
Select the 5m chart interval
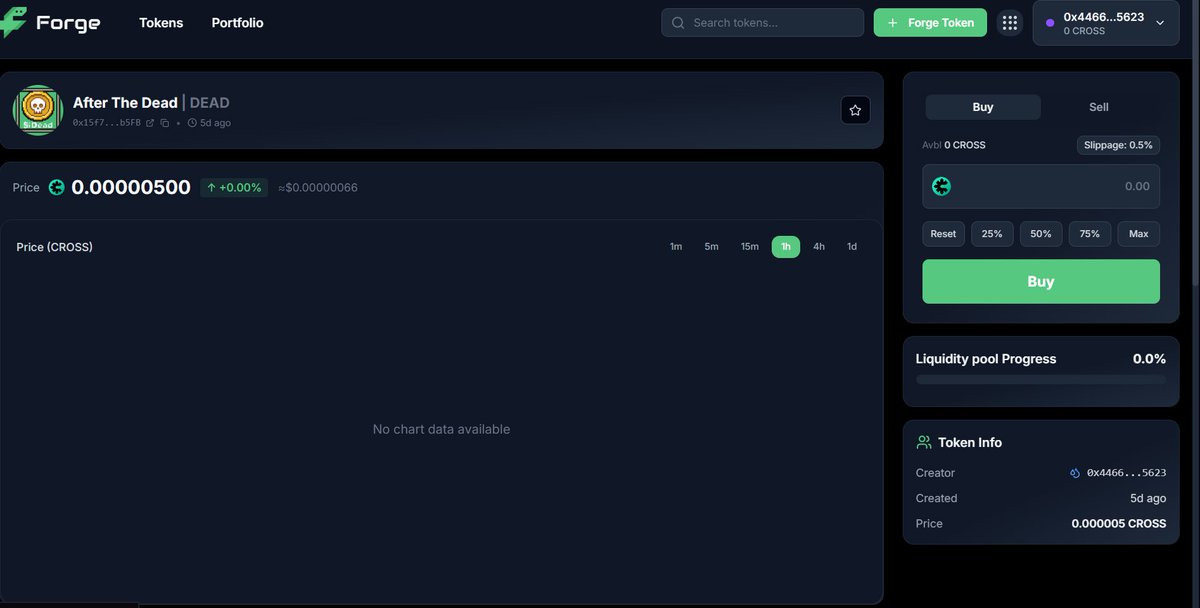(x=712, y=247)
